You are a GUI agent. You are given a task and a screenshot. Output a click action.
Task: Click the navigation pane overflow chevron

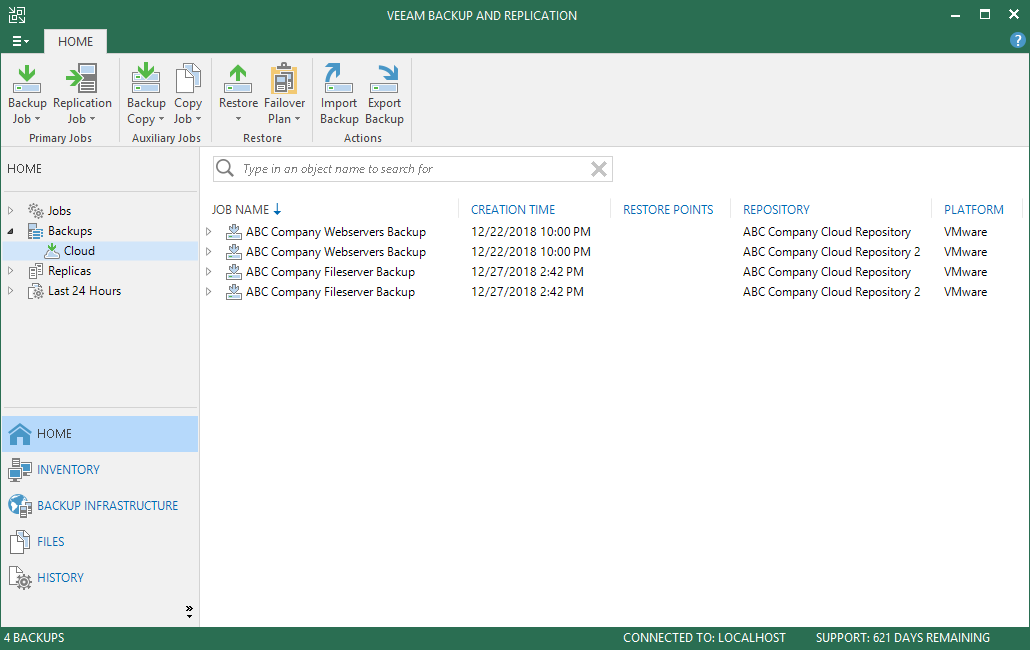point(189,612)
